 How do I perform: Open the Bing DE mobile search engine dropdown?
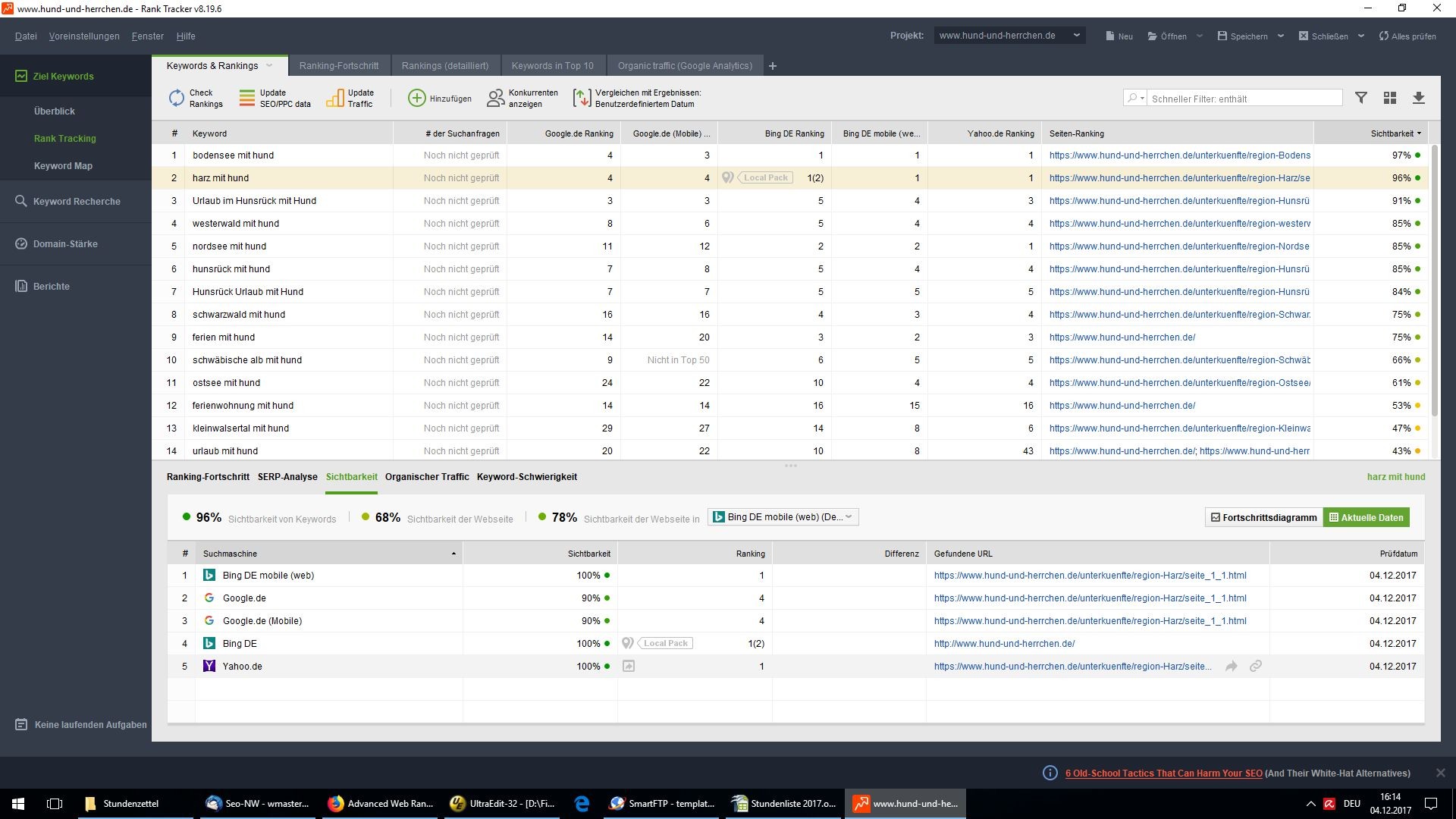pos(783,517)
